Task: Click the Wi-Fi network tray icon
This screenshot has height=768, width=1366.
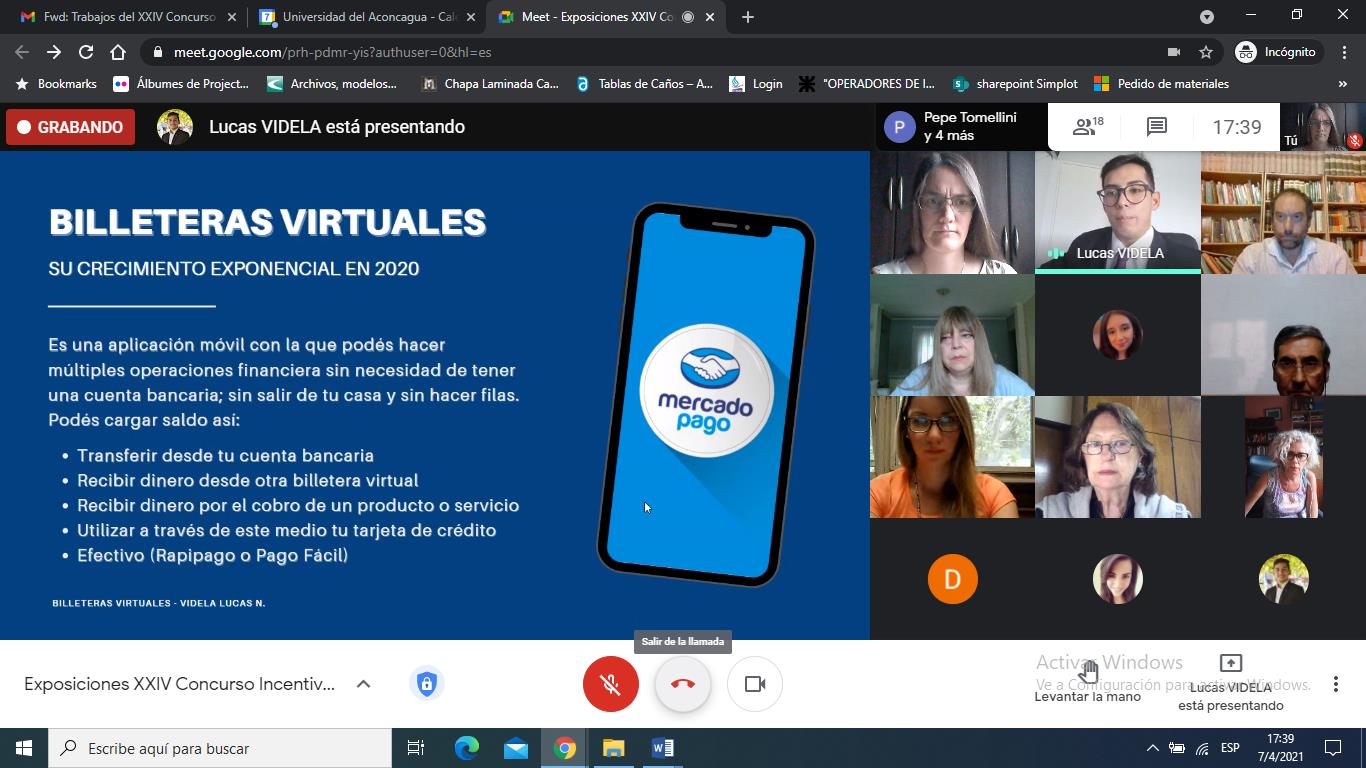Action: coord(1202,748)
